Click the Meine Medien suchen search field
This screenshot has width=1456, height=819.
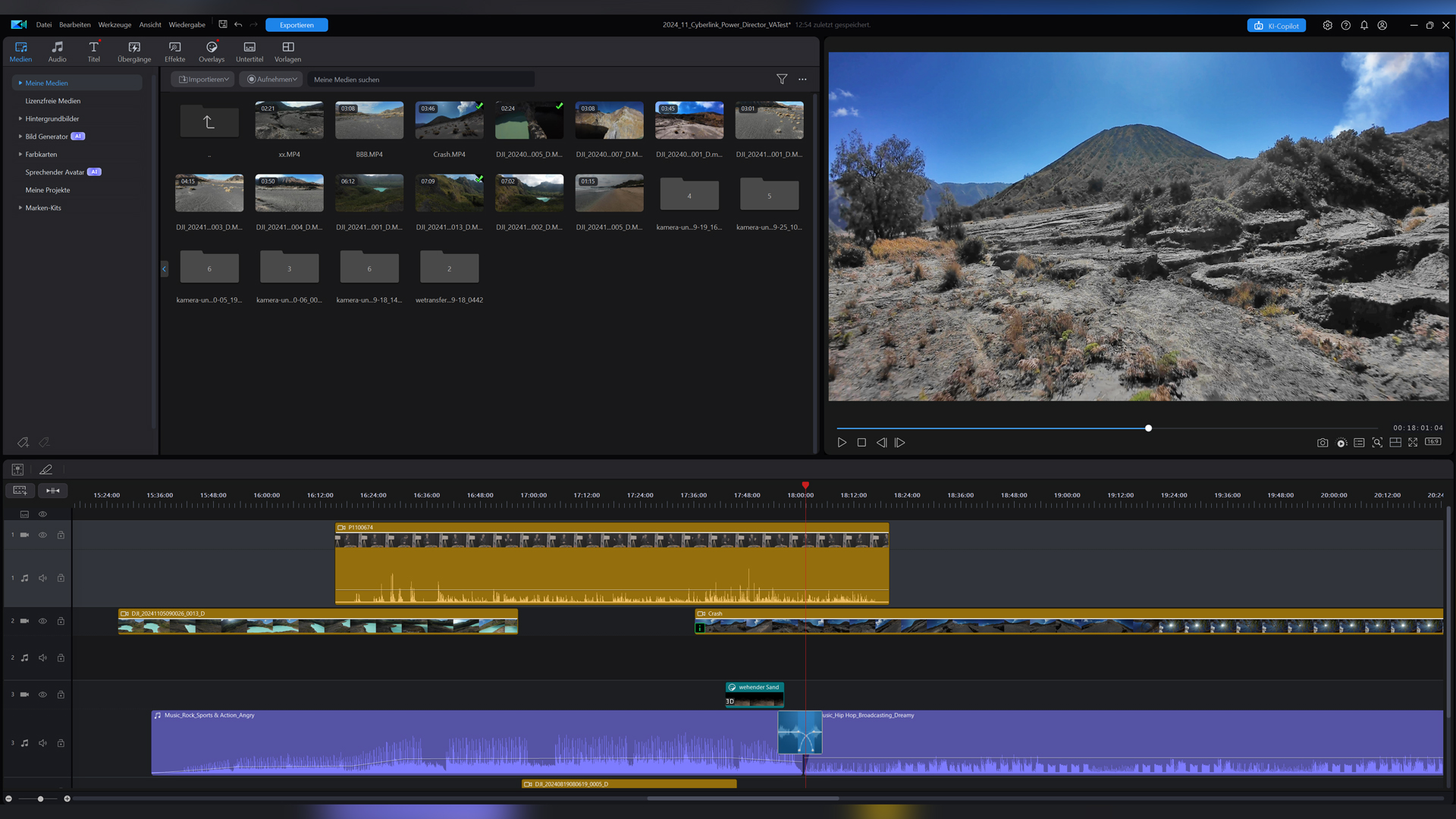pos(421,80)
